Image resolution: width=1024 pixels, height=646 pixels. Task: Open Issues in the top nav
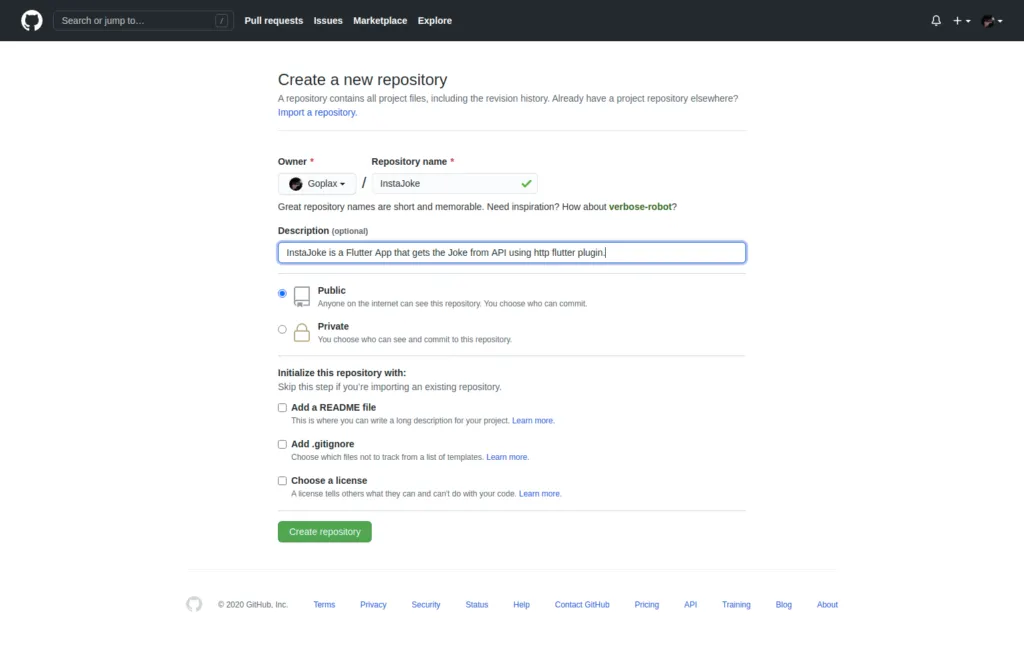click(328, 21)
